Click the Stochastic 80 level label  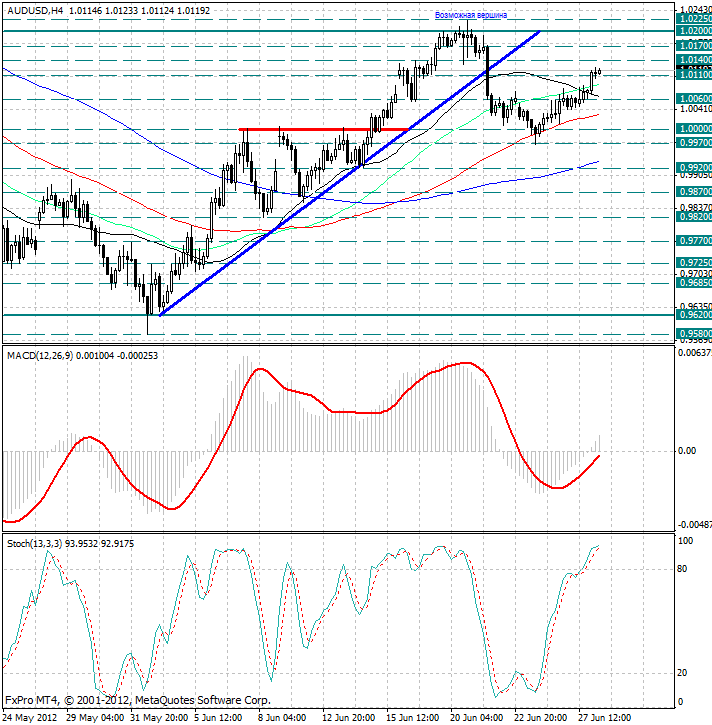tap(682, 569)
